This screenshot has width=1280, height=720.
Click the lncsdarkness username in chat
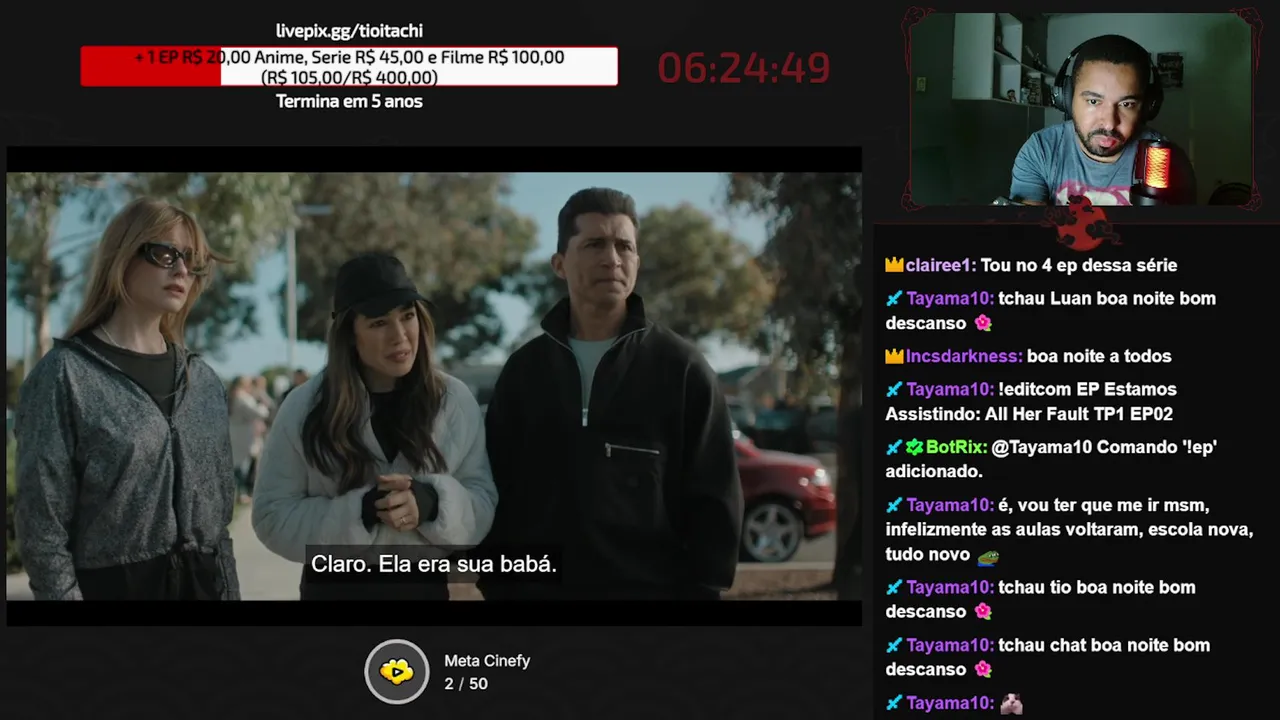tap(964, 356)
